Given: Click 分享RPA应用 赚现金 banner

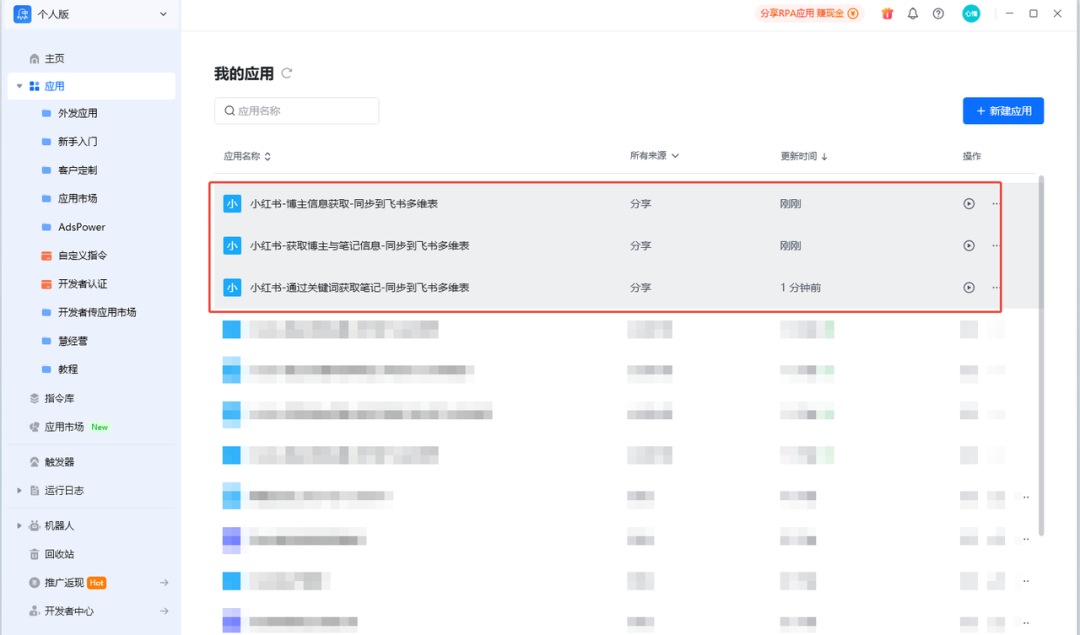Looking at the screenshot, I should click(809, 13).
